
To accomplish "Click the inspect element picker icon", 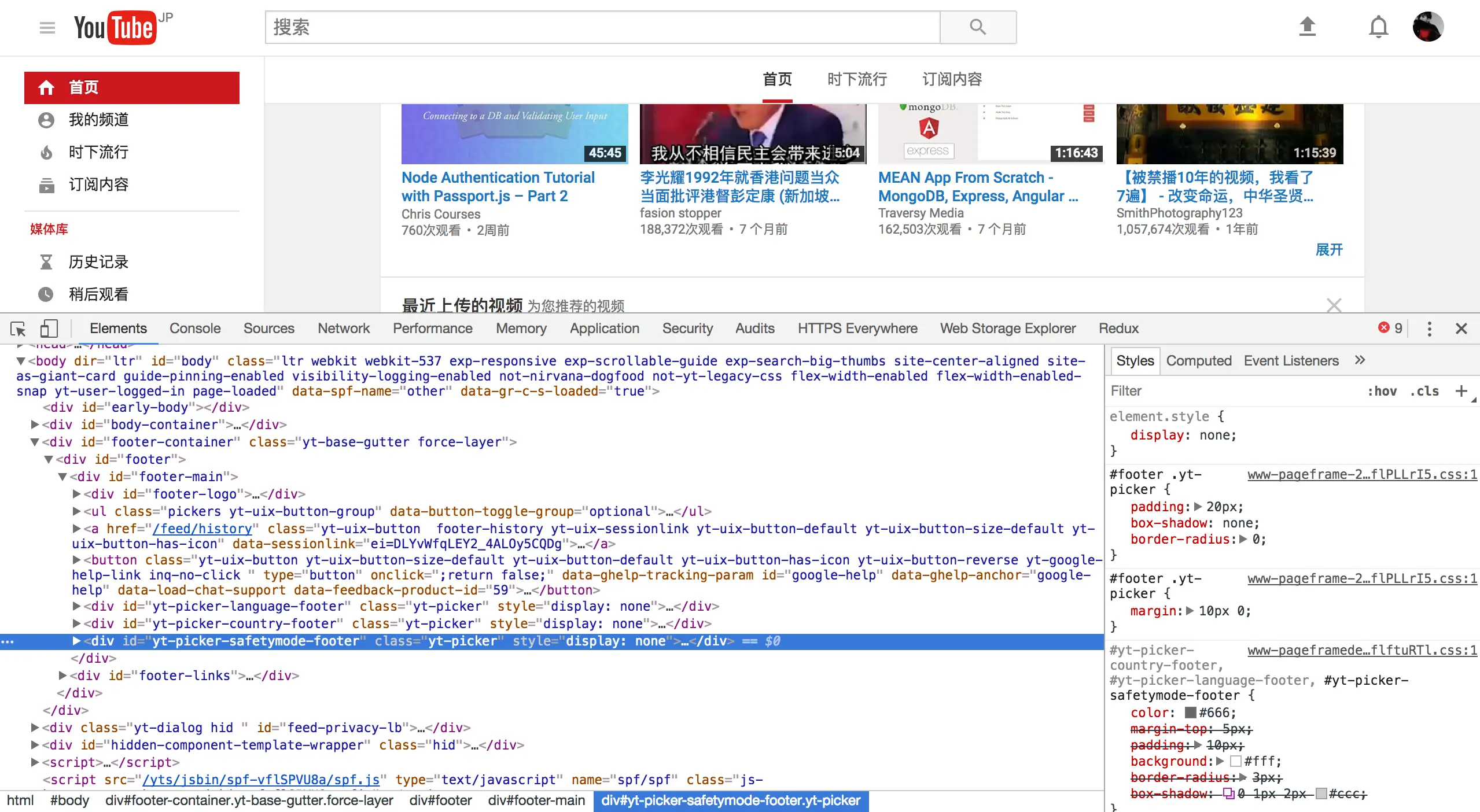I will coord(18,329).
